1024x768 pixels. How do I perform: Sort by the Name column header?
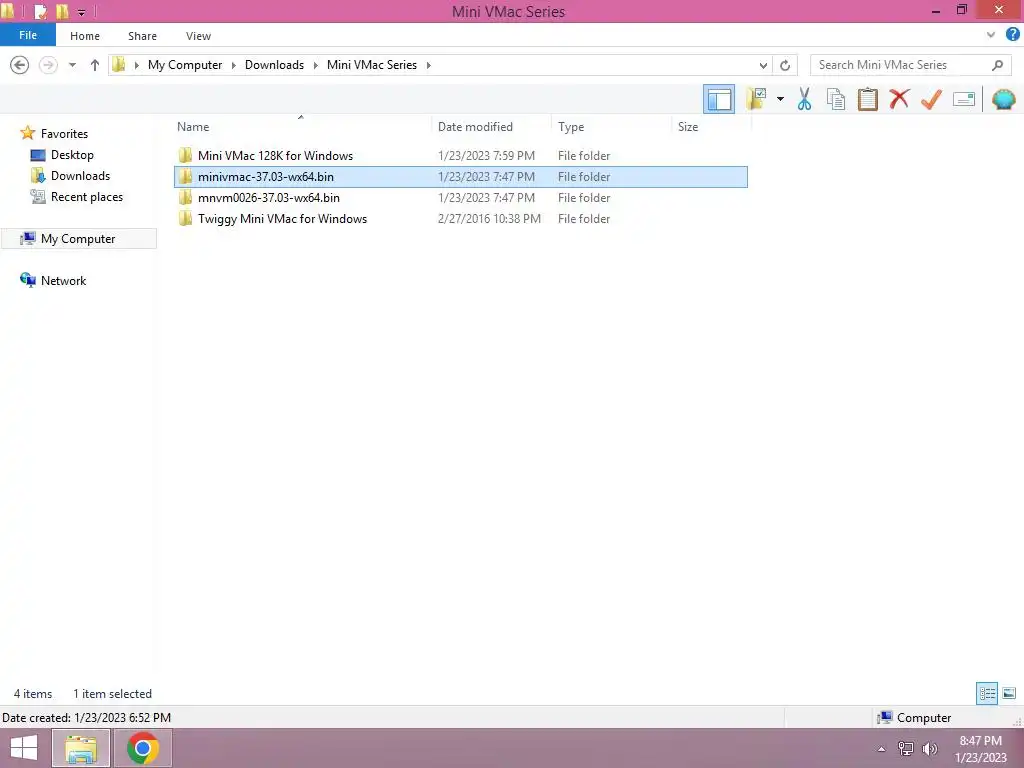pos(302,127)
